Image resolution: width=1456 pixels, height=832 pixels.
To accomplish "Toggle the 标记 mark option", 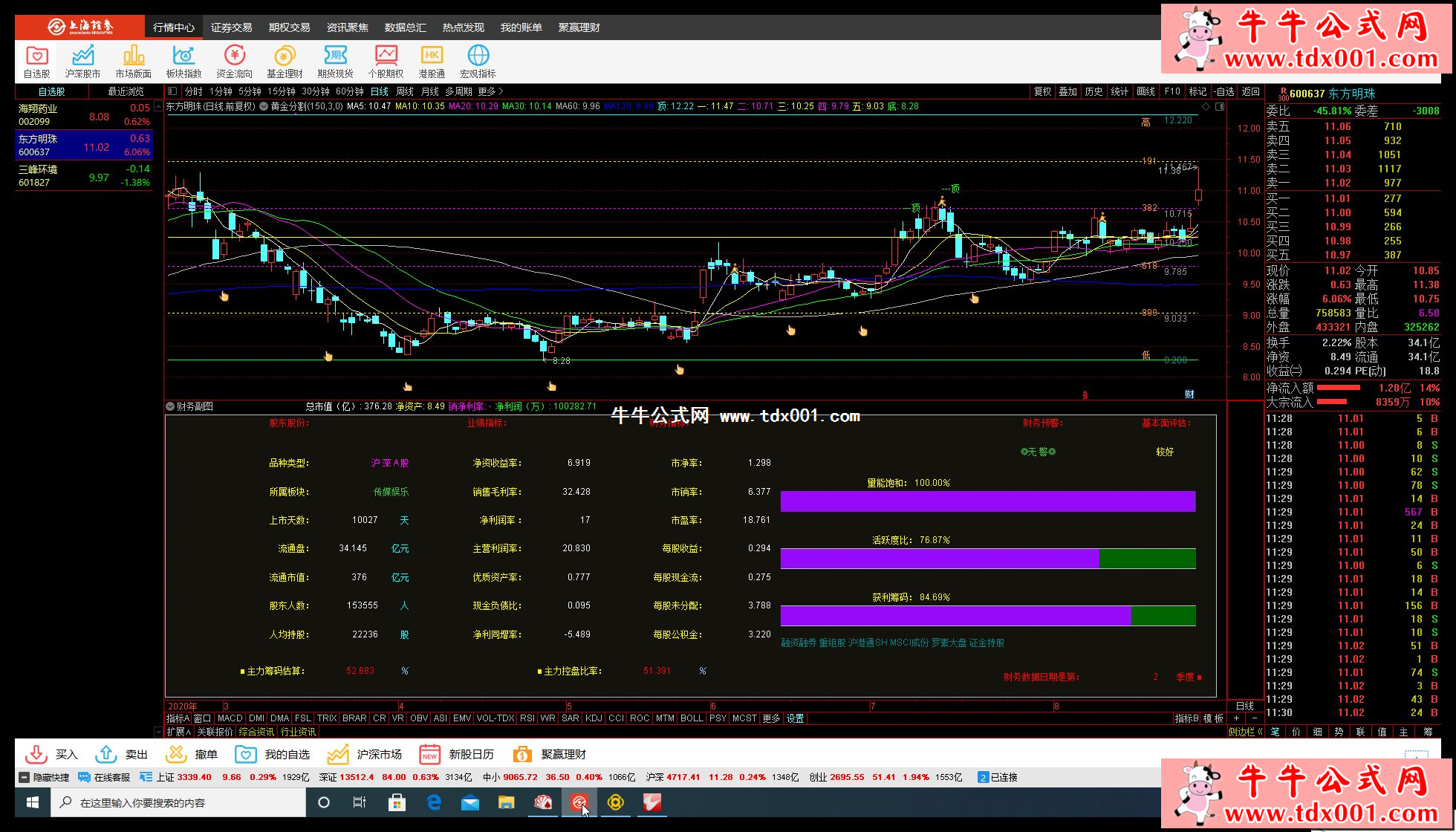I will coord(1197,91).
